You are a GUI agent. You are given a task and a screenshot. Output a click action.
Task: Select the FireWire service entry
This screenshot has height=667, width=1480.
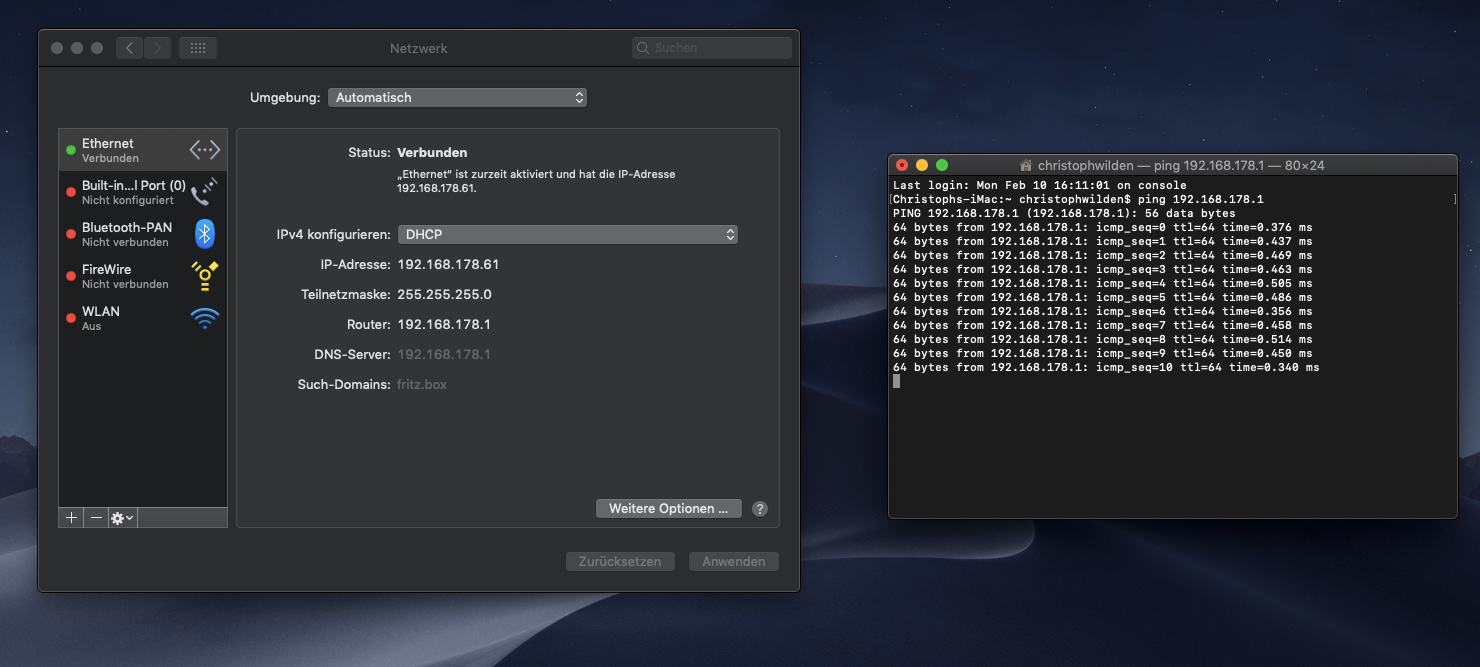click(143, 276)
